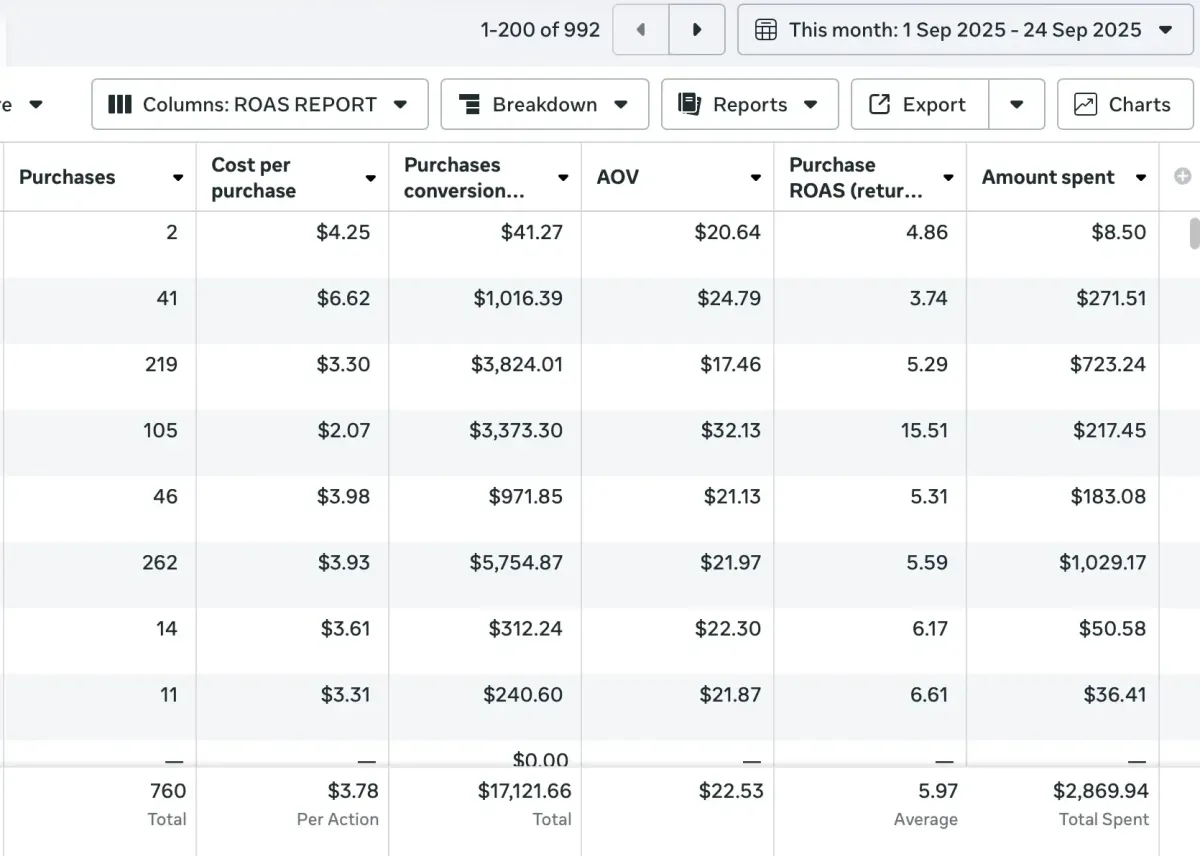This screenshot has width=1200, height=856.
Task: Open the Purchases column menu arrow
Action: [x=178, y=178]
